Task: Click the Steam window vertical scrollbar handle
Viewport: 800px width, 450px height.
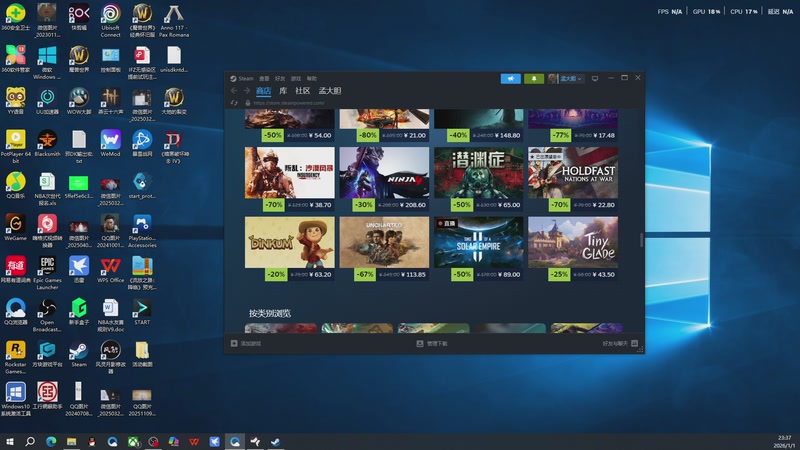Action: click(641, 240)
